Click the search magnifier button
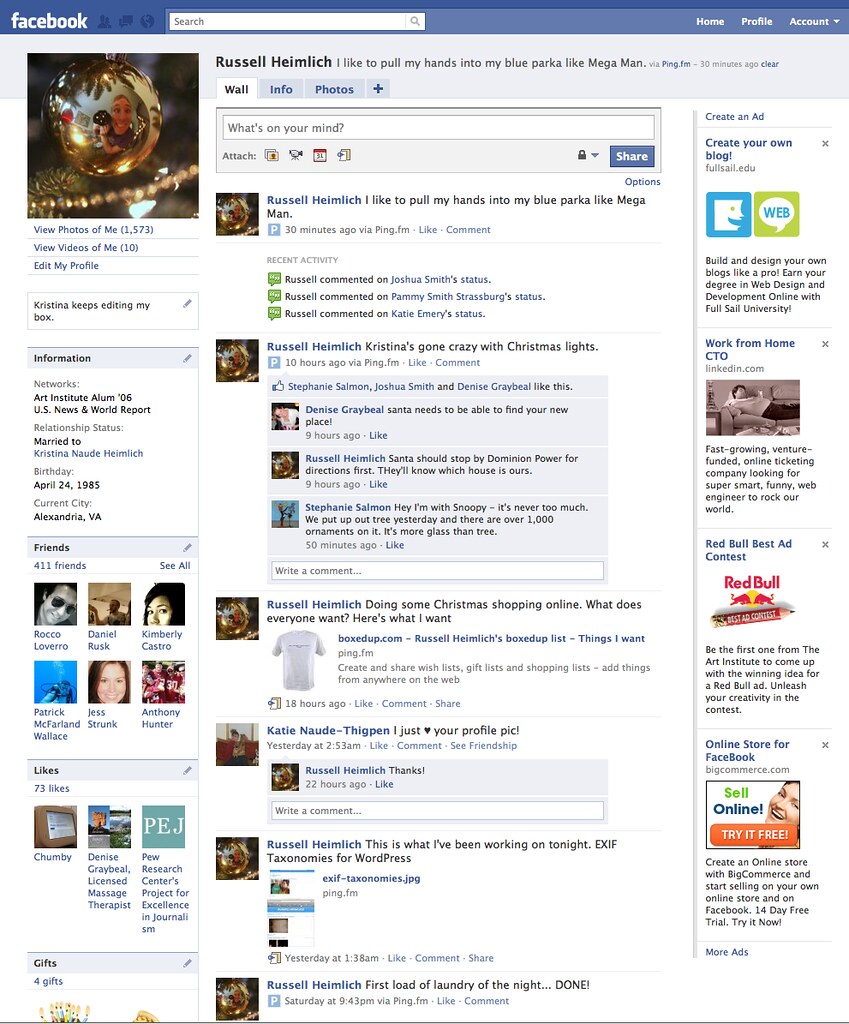This screenshot has width=849, height=1024. coord(415,22)
